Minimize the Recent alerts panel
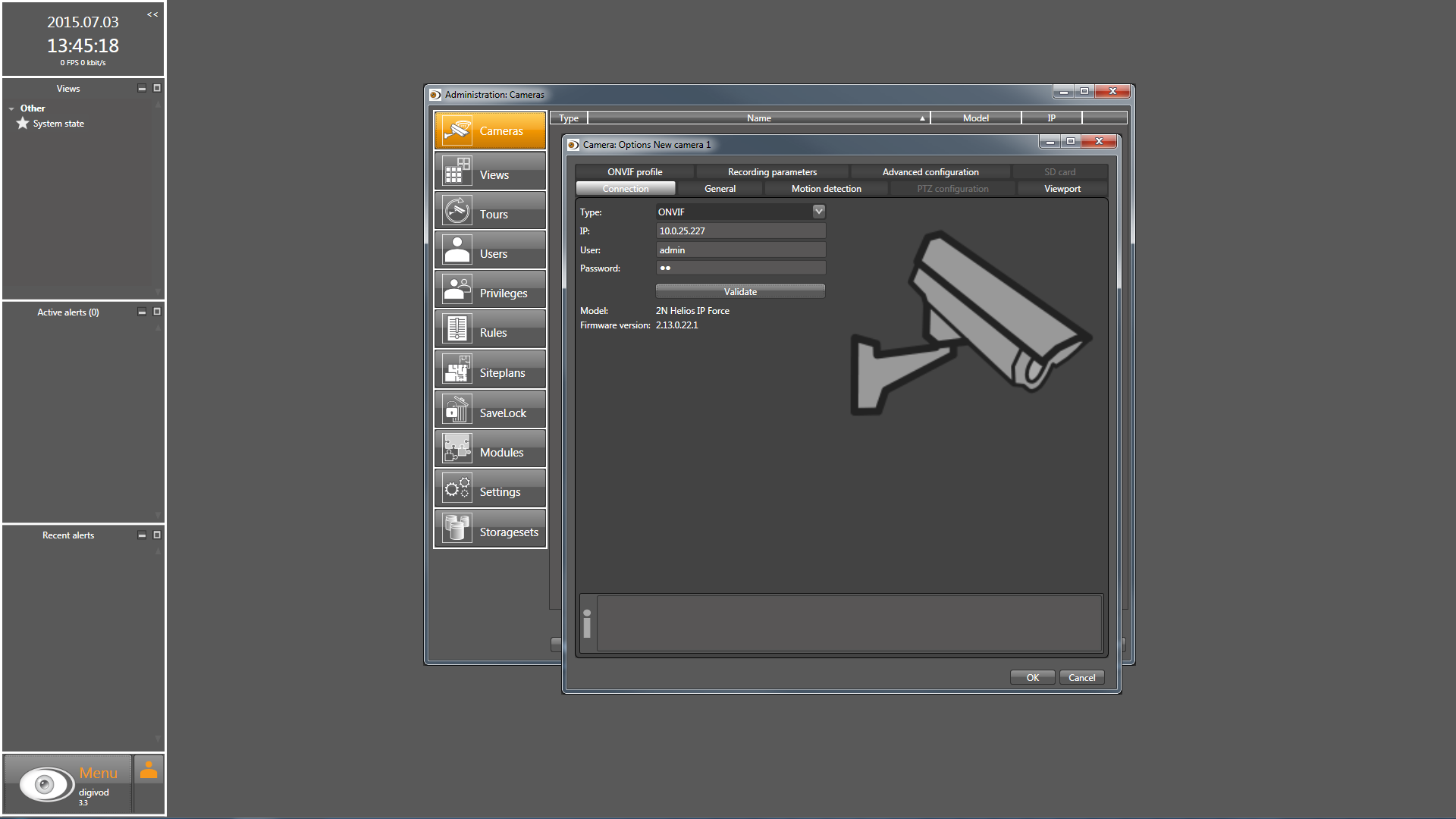This screenshot has width=1456, height=819. point(142,535)
